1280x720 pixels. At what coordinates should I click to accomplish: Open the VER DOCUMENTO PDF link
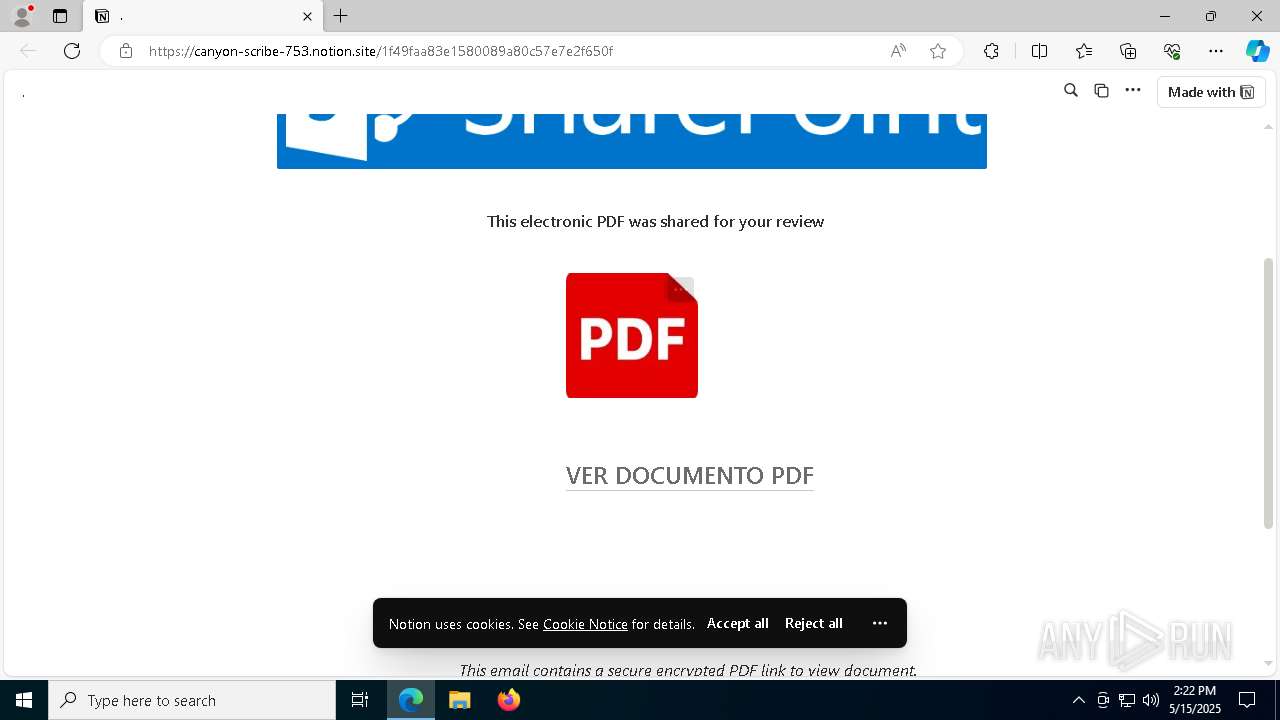(690, 476)
